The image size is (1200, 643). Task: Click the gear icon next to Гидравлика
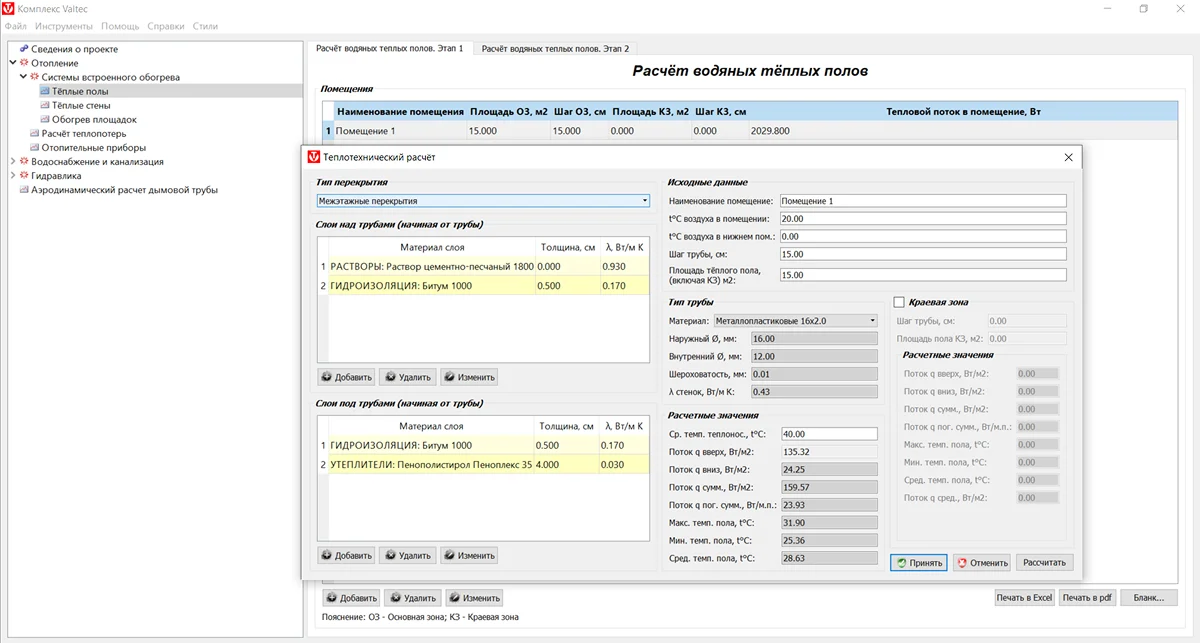coord(24,175)
